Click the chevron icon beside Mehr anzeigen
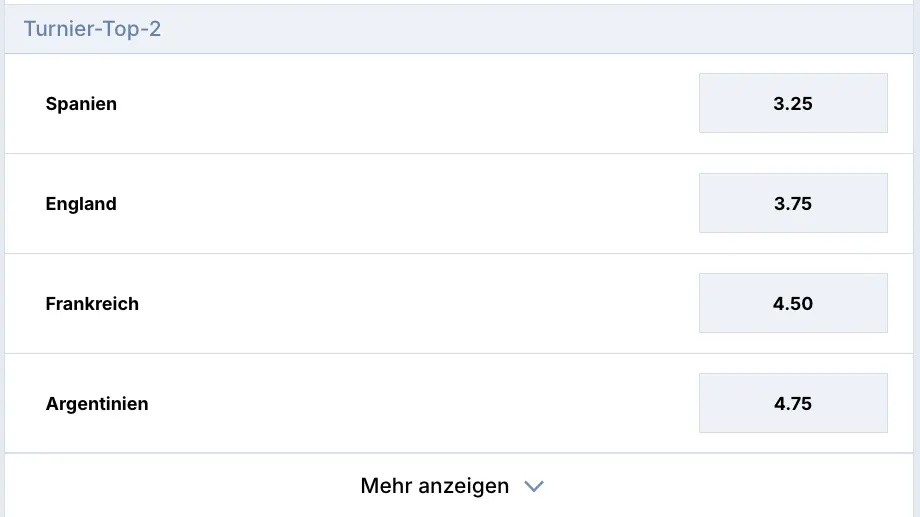Image resolution: width=920 pixels, height=517 pixels. tap(534, 487)
